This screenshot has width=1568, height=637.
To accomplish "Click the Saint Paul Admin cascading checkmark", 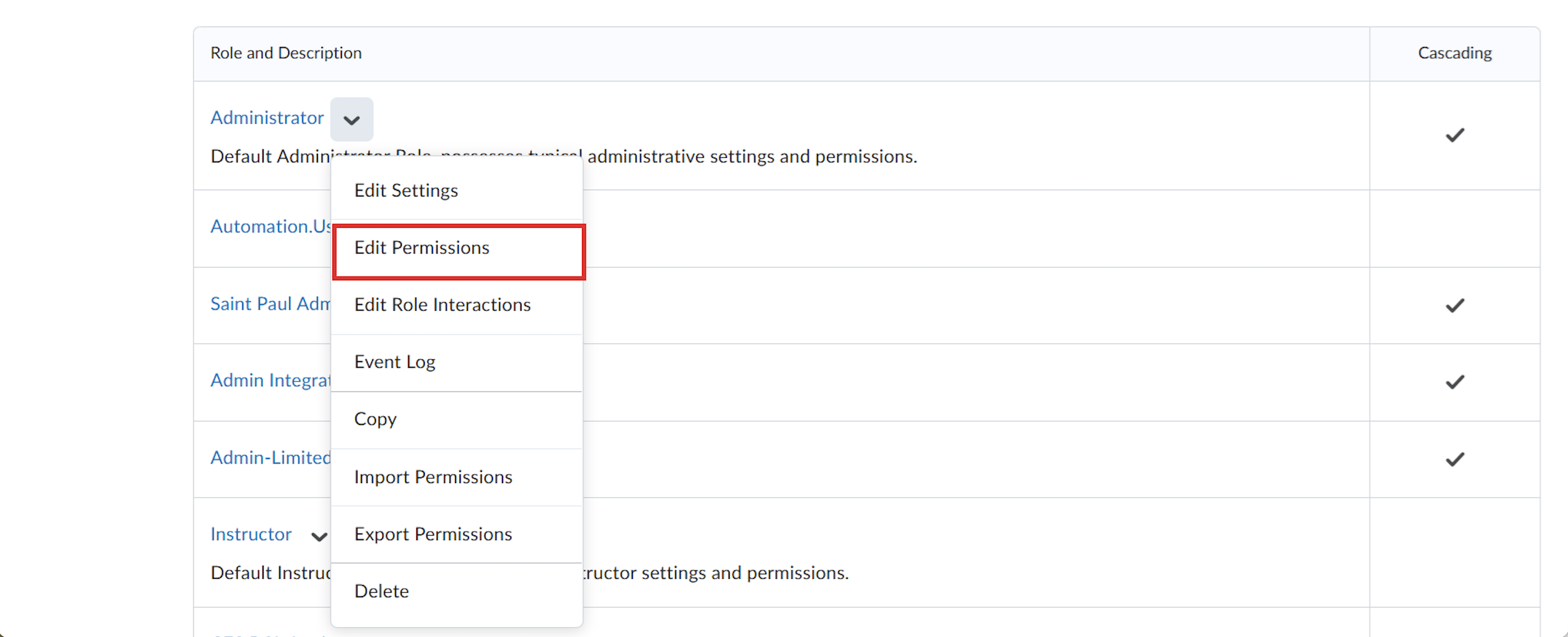I will tap(1455, 305).
